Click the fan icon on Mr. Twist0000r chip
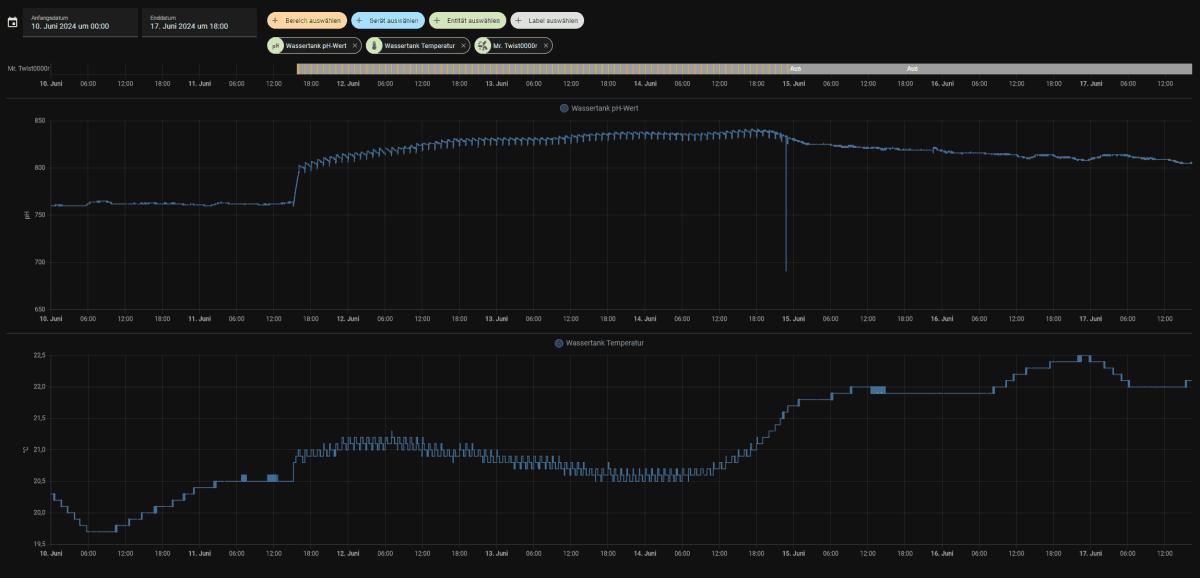Screen dimensions: 1200x578 pyautogui.click(x=483, y=46)
